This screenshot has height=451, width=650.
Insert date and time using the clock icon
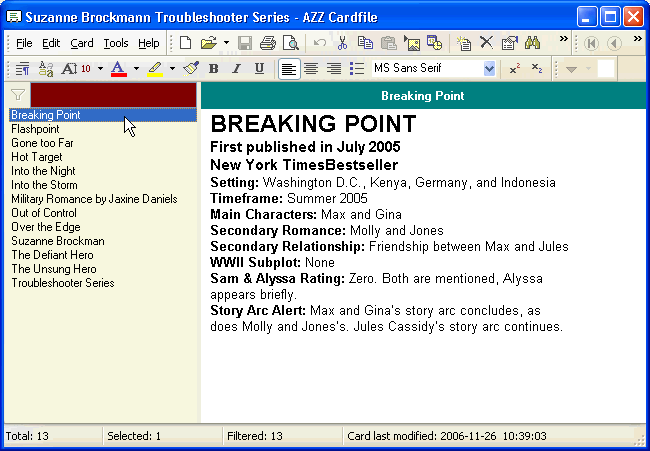coord(434,43)
